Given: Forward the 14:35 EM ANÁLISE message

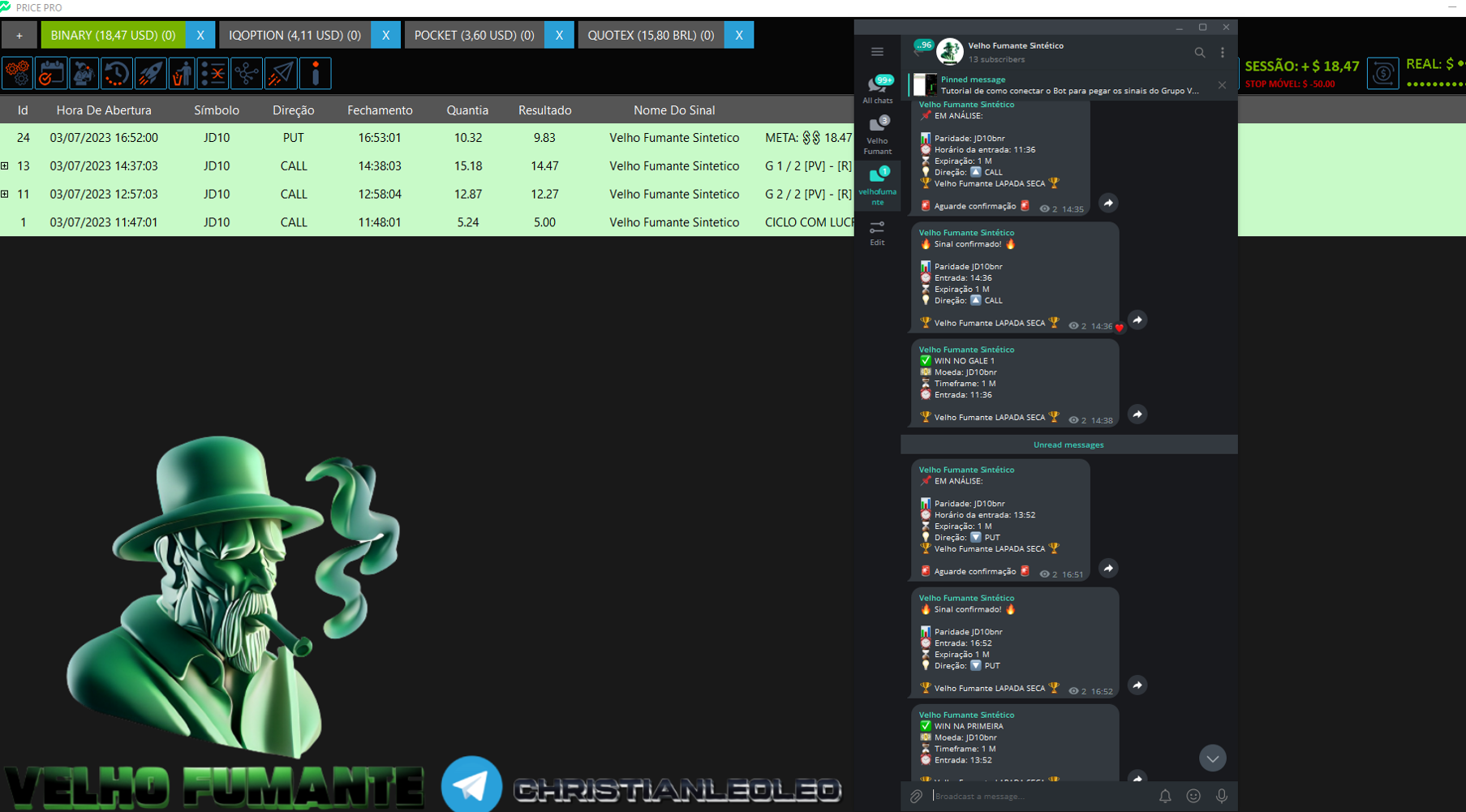Looking at the screenshot, I should [1108, 203].
